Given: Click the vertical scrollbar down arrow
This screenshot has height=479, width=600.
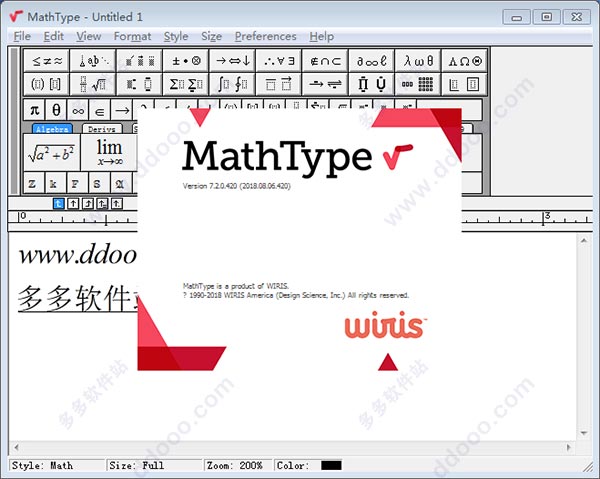Looking at the screenshot, I should pos(584,433).
